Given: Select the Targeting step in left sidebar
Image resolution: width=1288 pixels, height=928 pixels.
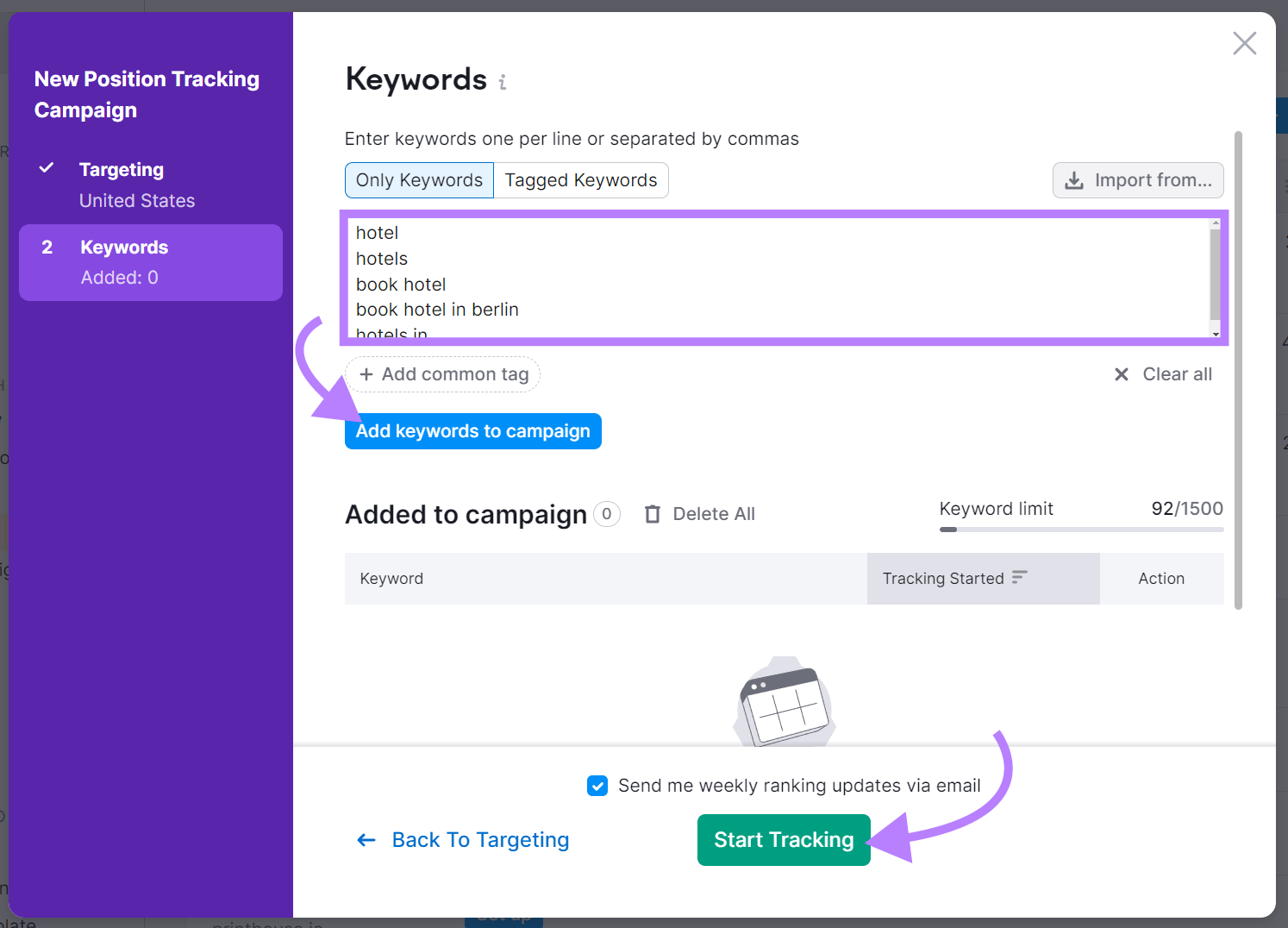Looking at the screenshot, I should (x=122, y=169).
